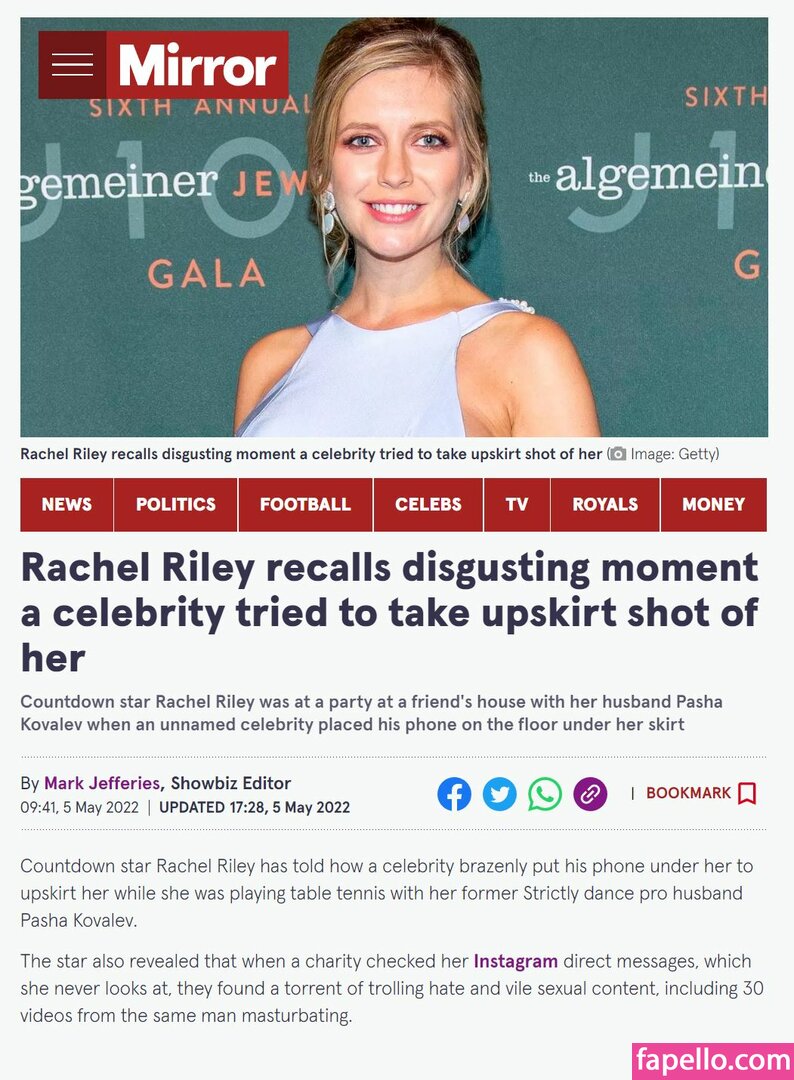Image resolution: width=794 pixels, height=1080 pixels.
Task: Follow the Instagram hyperlink in article
Action: 516,961
